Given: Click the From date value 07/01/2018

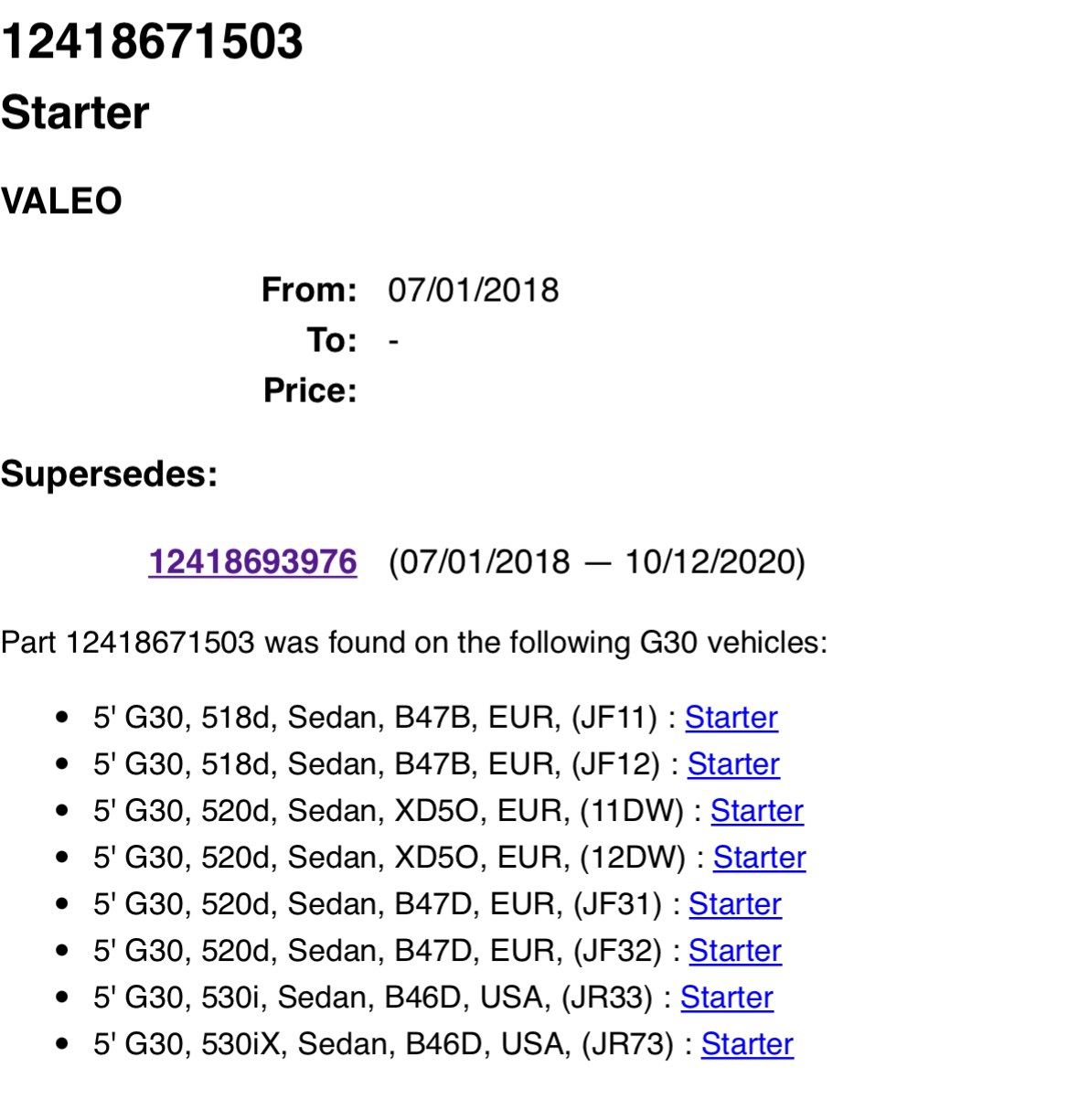Looking at the screenshot, I should pyautogui.click(x=473, y=290).
